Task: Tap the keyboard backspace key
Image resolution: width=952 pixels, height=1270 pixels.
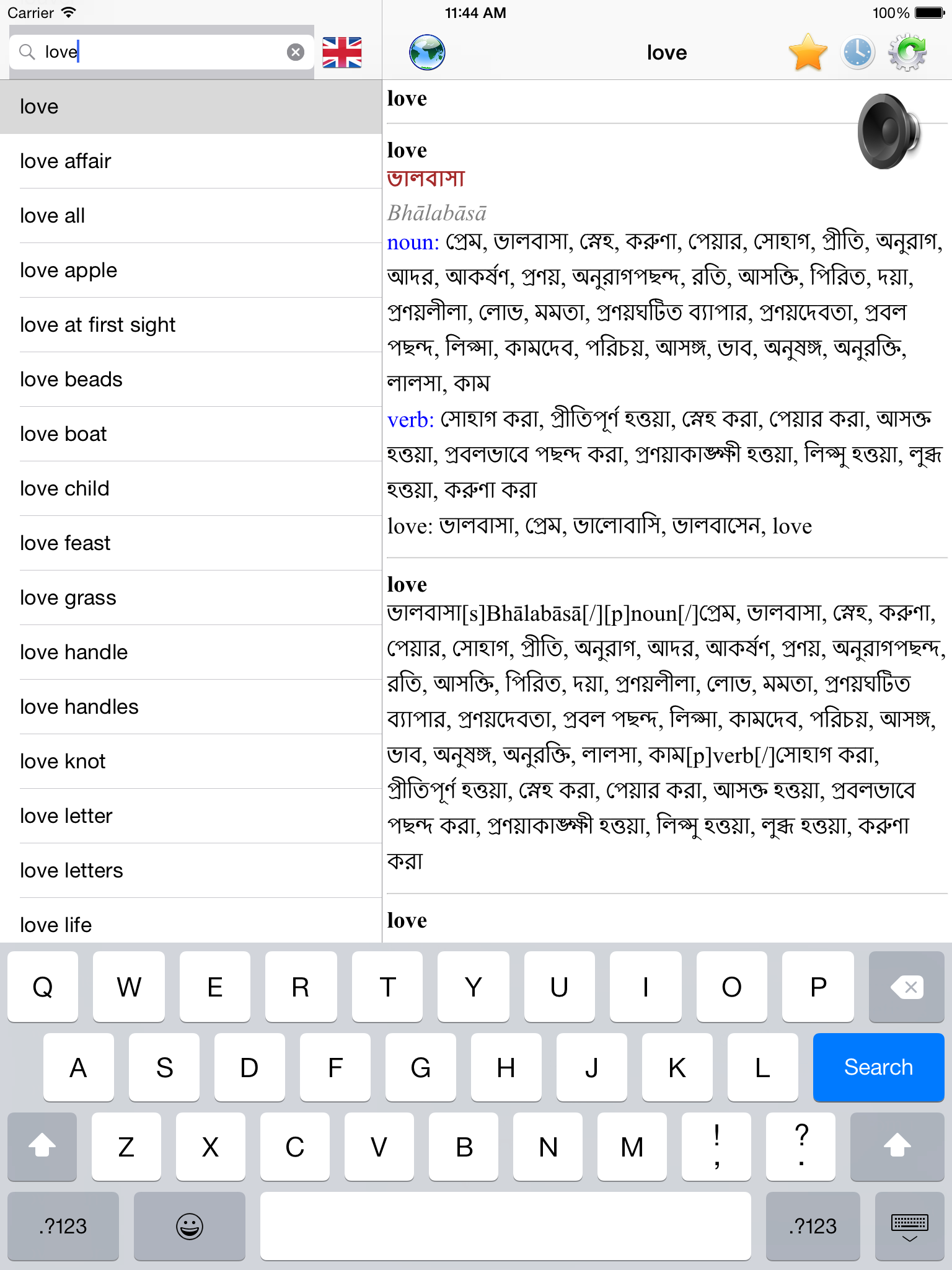Action: (906, 987)
